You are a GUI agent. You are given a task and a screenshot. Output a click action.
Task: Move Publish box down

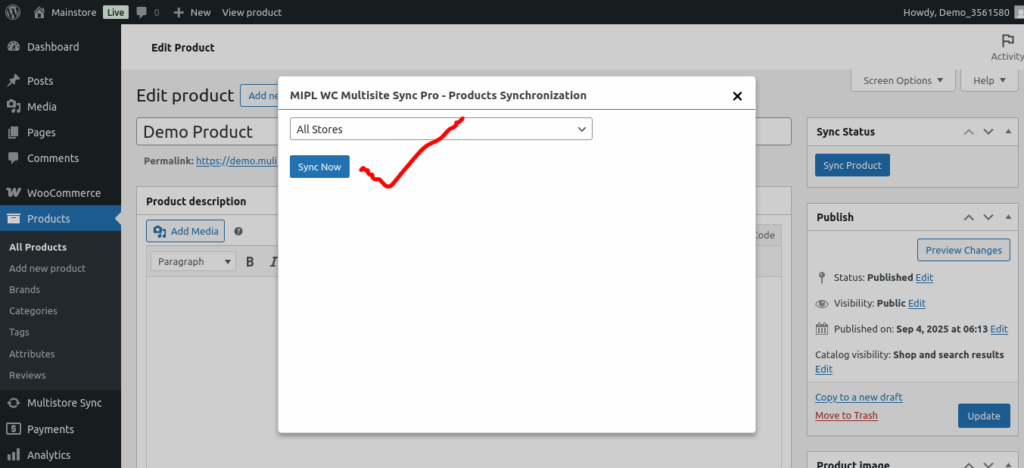pos(988,217)
